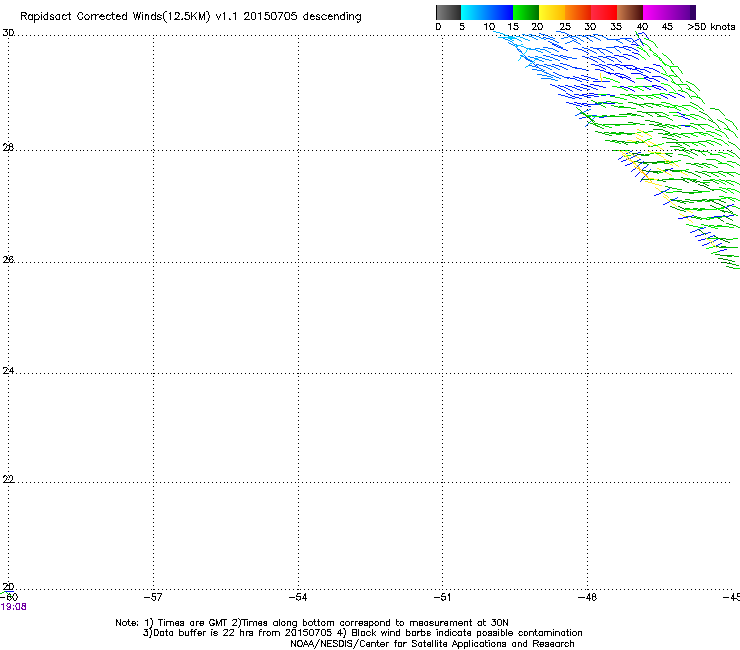Image resolution: width=740 pixels, height=650 pixels.
Task: Click the yellow 20-25 knots legend segment
Action: pyautogui.click(x=552, y=12)
